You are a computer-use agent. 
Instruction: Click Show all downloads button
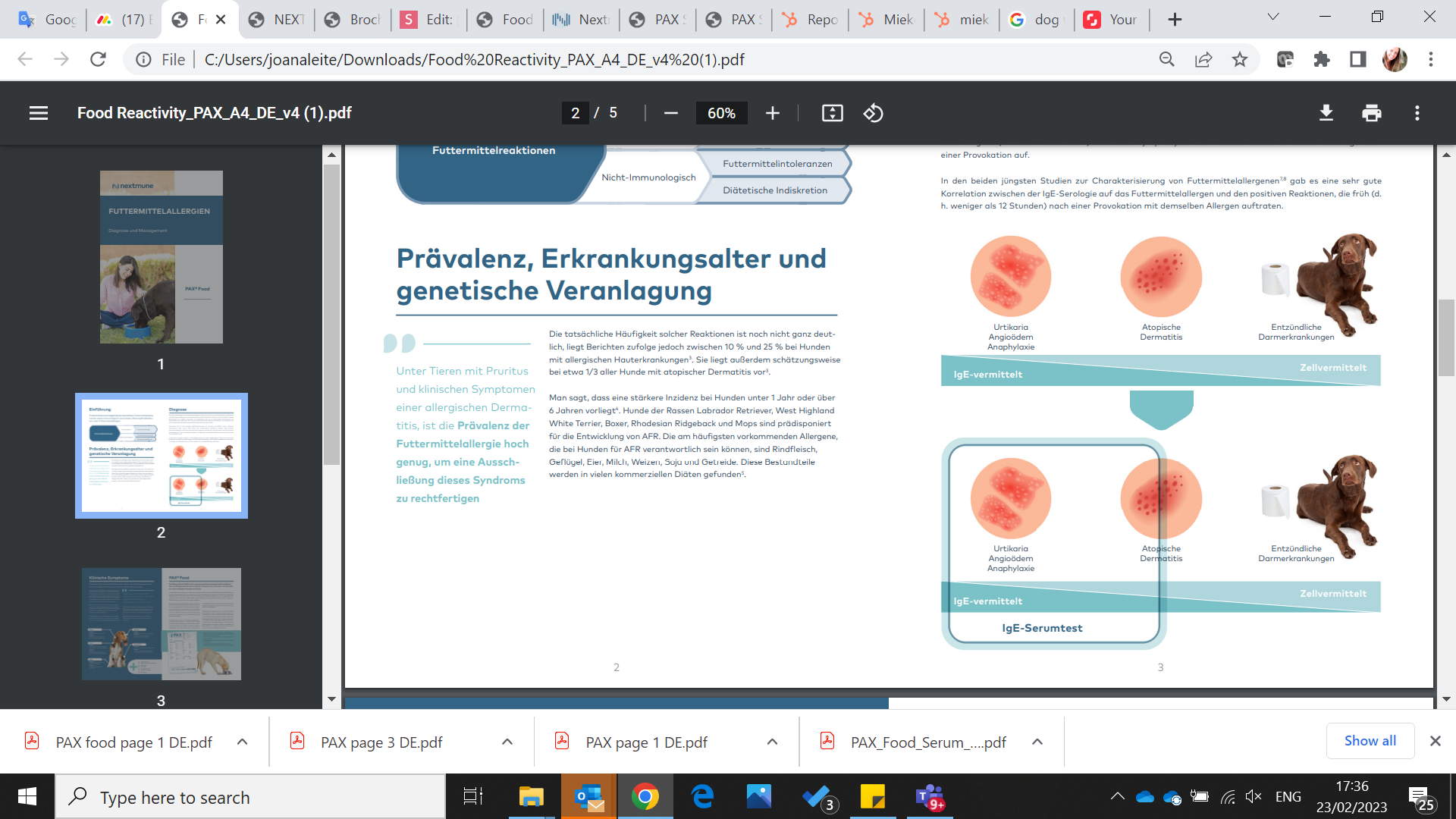[x=1370, y=741]
